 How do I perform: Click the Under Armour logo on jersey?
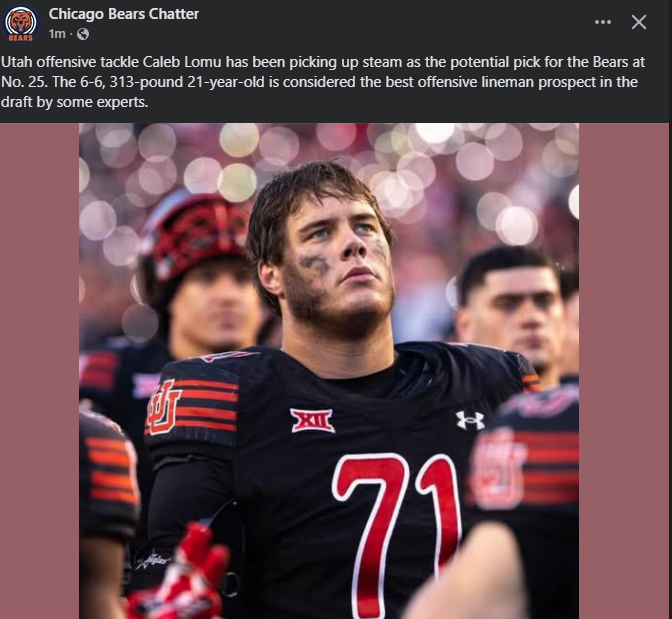[469, 419]
